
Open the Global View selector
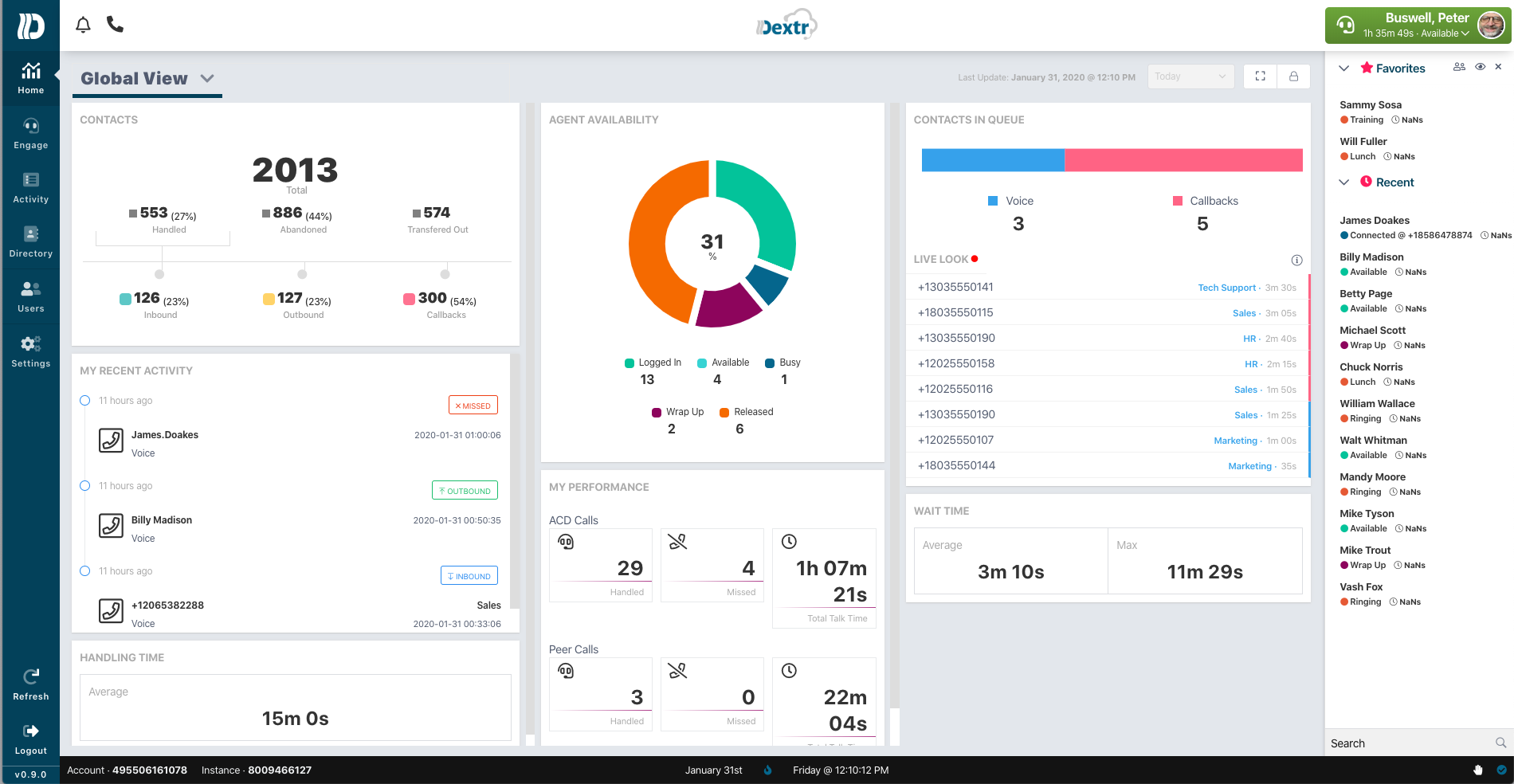[x=208, y=79]
